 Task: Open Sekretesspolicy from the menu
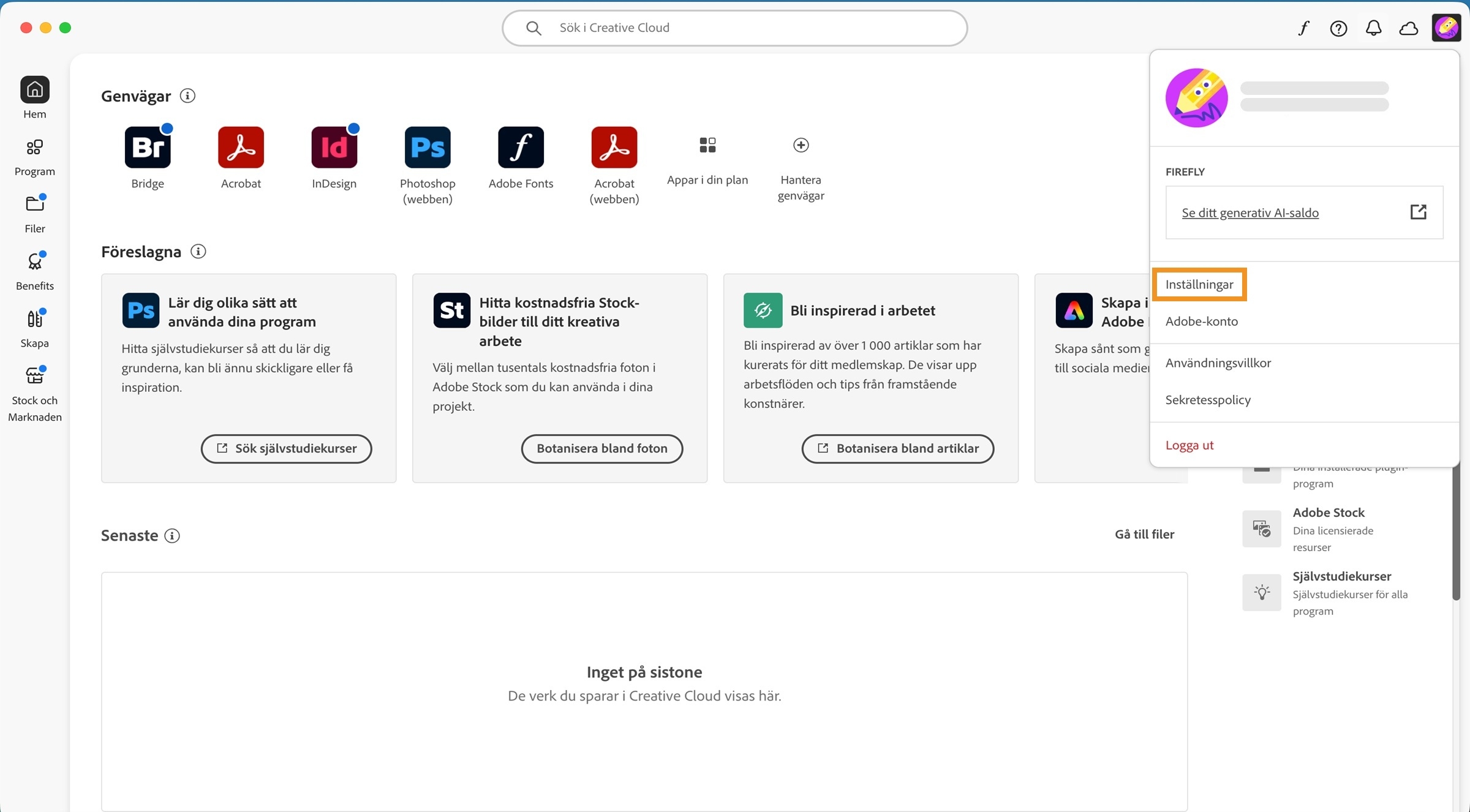(1208, 399)
